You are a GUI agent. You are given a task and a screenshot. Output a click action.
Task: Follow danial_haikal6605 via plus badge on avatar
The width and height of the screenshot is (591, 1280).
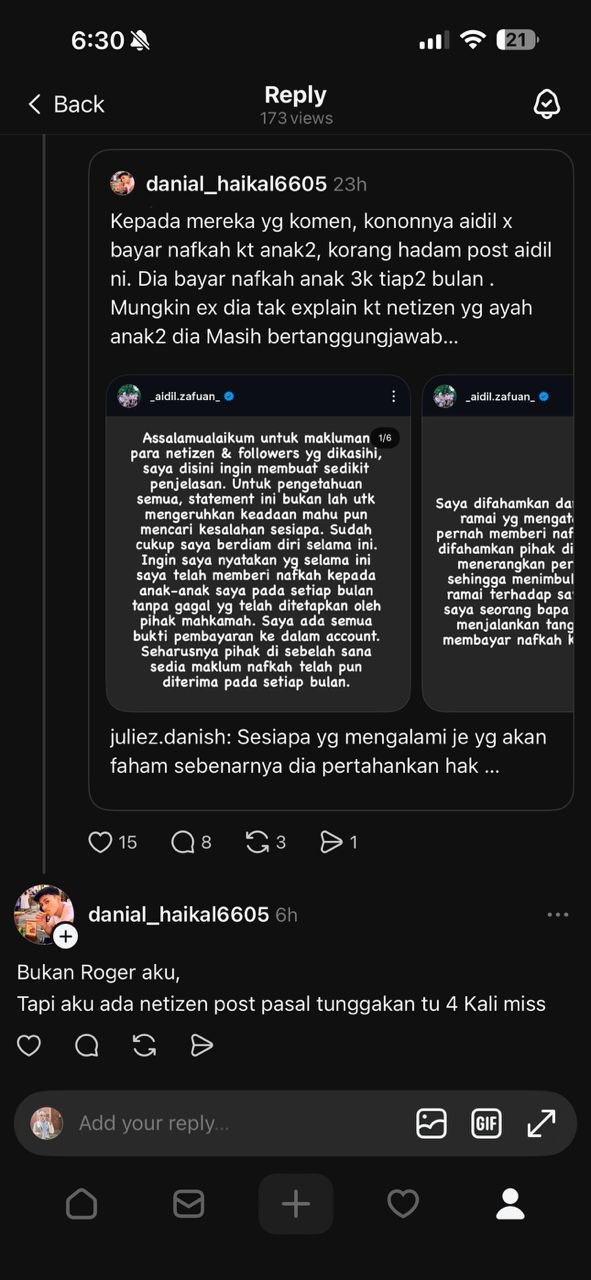coord(66,936)
